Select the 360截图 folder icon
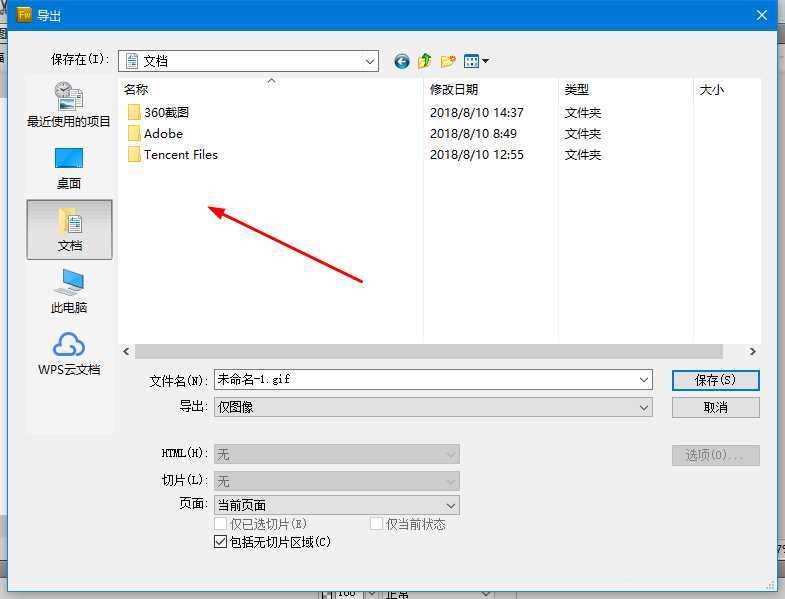This screenshot has width=785, height=599. coord(134,112)
